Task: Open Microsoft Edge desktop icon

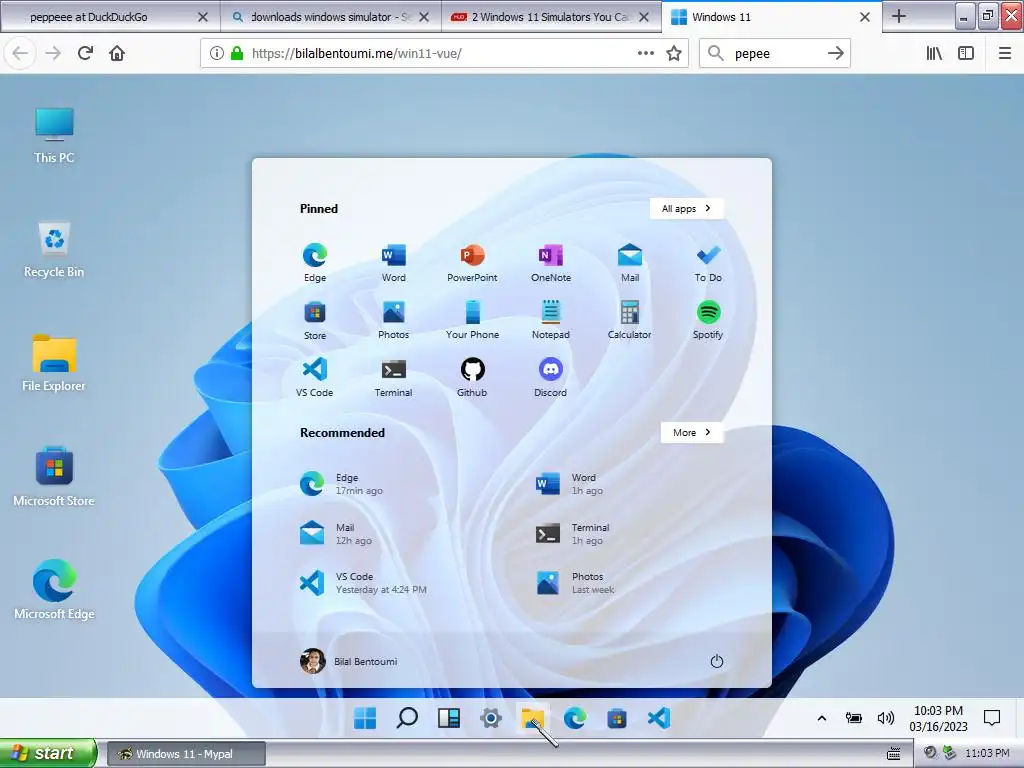Action: (x=54, y=590)
